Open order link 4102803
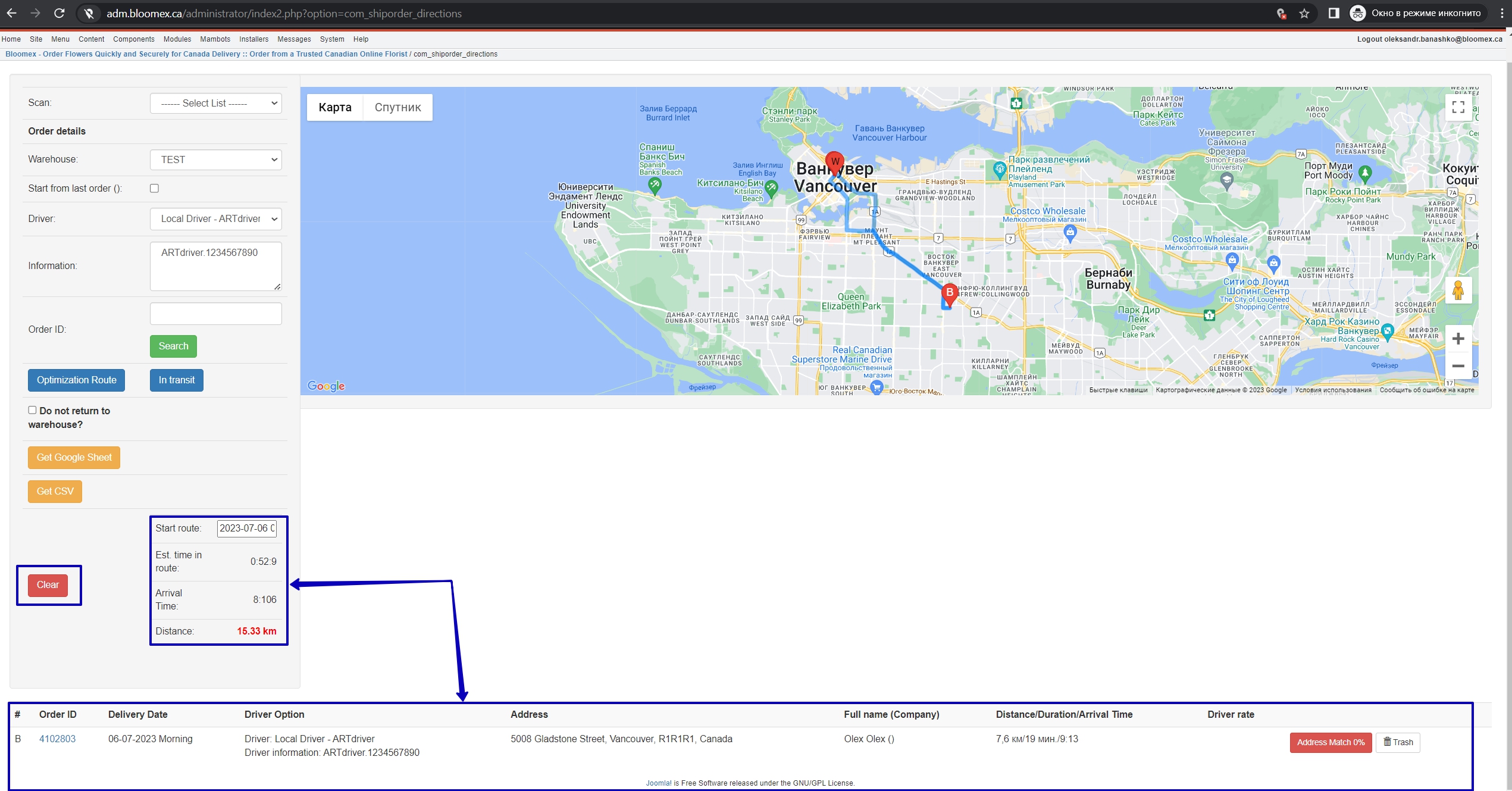Viewport: 1512px width, 791px height. (57, 739)
